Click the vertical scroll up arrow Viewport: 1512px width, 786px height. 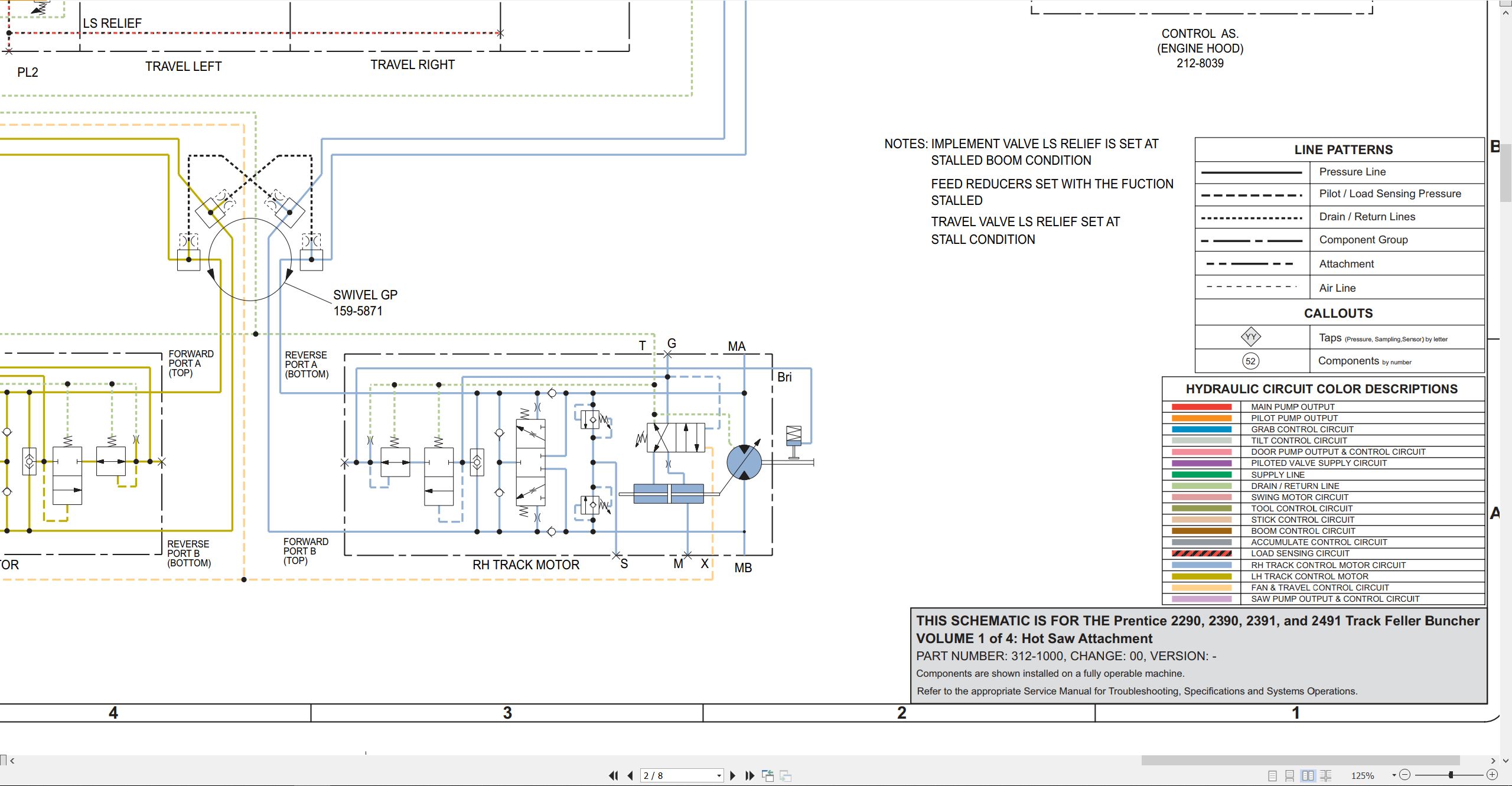[1506, 12]
